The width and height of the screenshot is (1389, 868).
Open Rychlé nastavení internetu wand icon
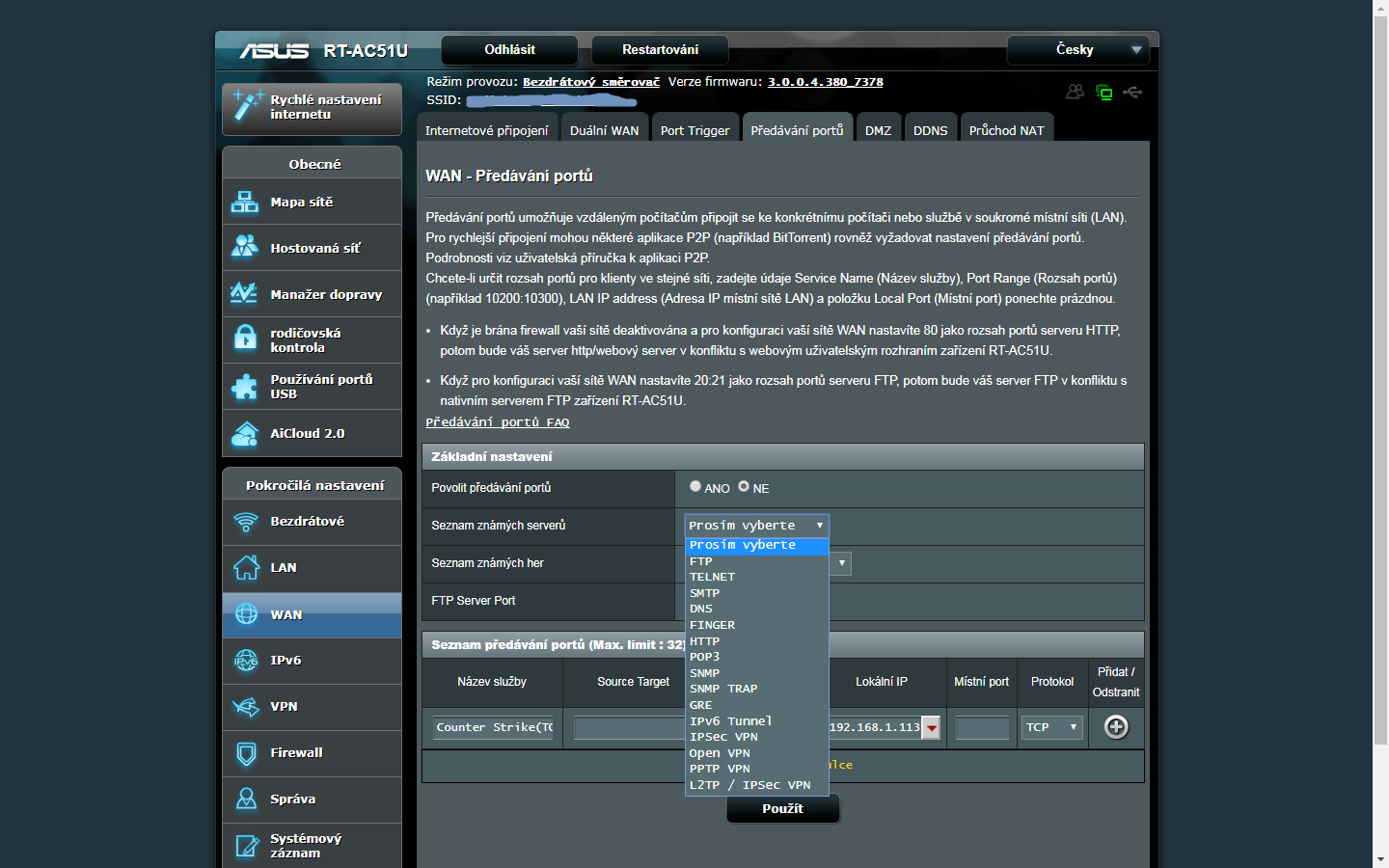(247, 106)
